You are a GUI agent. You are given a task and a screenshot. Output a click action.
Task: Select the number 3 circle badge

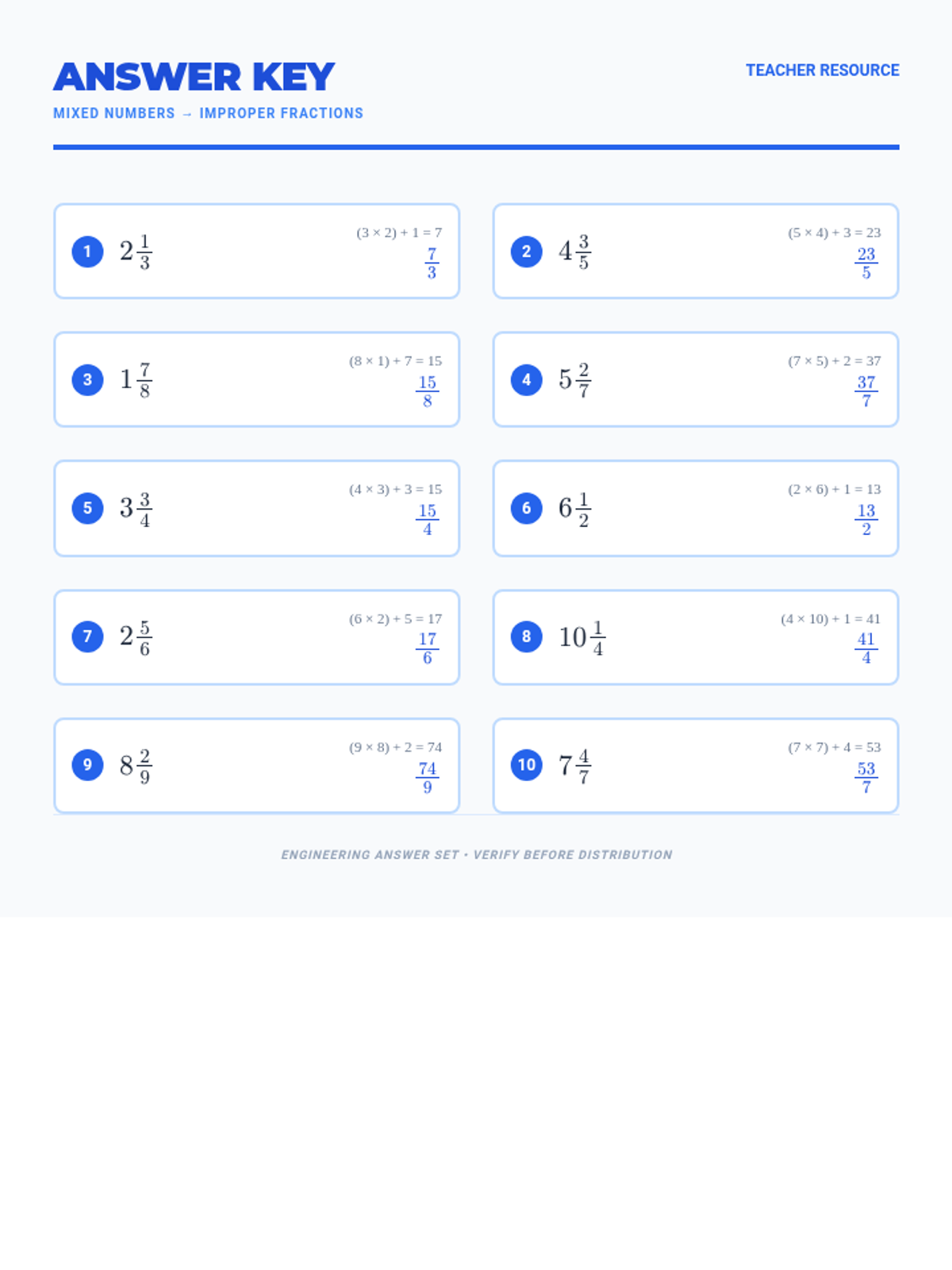tap(87, 379)
